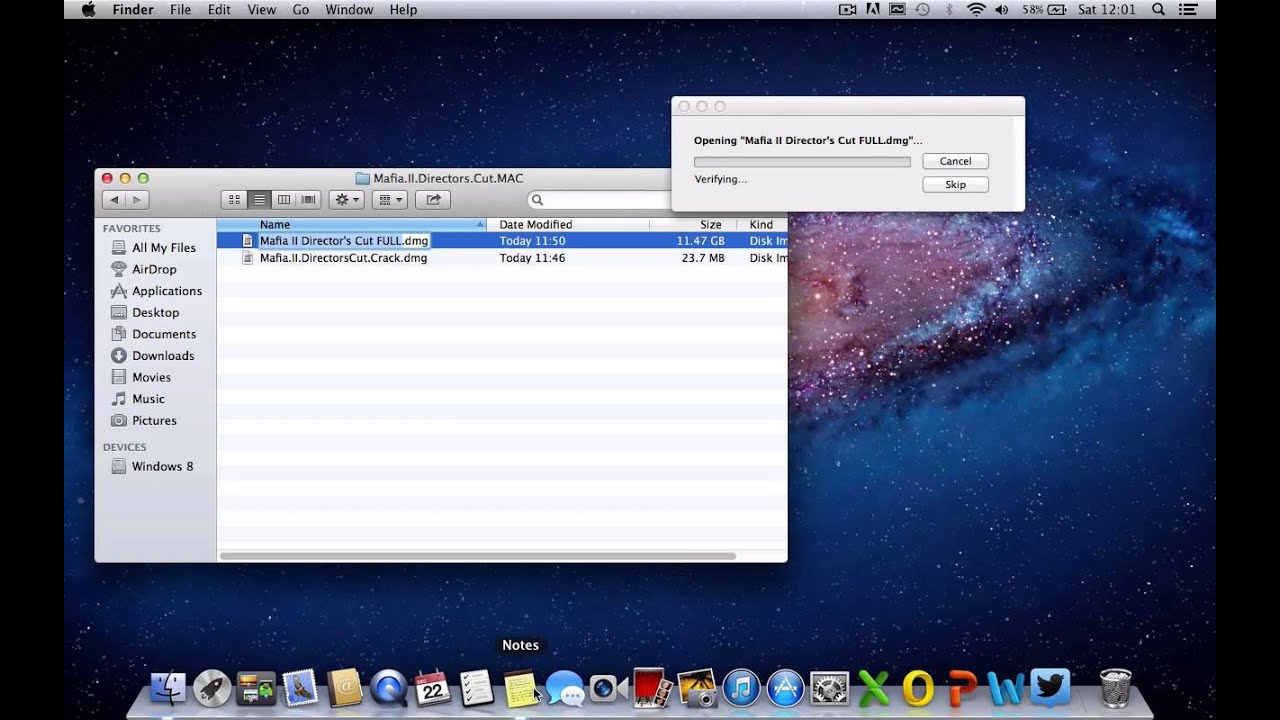Open the App Store dock icon
The height and width of the screenshot is (720, 1280).
785,689
